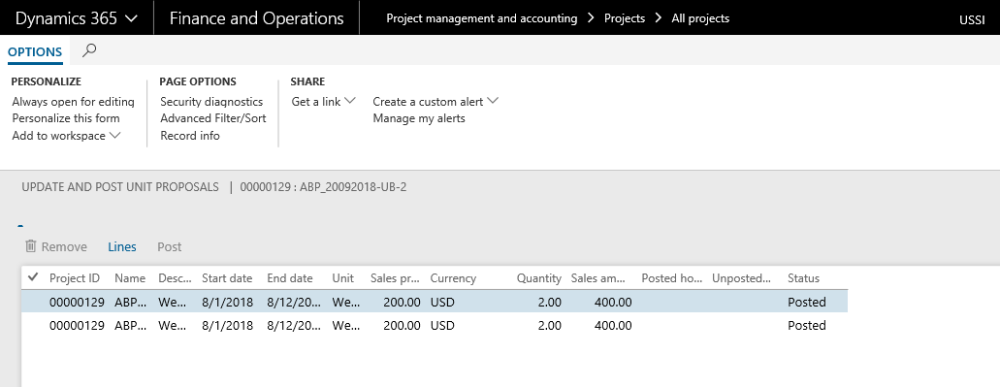This screenshot has width=1000, height=387.
Task: Click Quantity 2.00 in second row
Action: coord(549,325)
